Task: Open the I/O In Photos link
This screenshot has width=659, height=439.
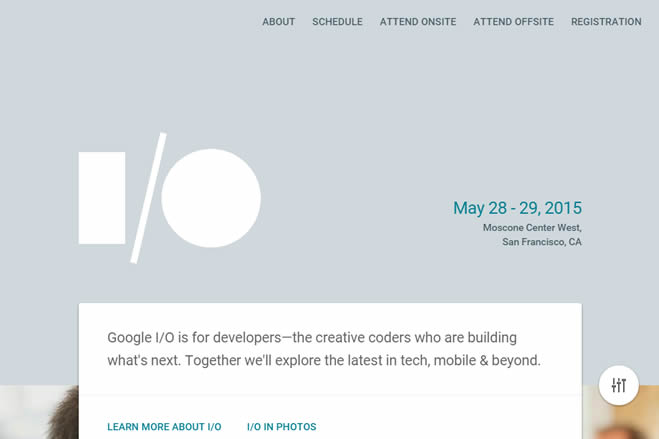Action: [282, 427]
